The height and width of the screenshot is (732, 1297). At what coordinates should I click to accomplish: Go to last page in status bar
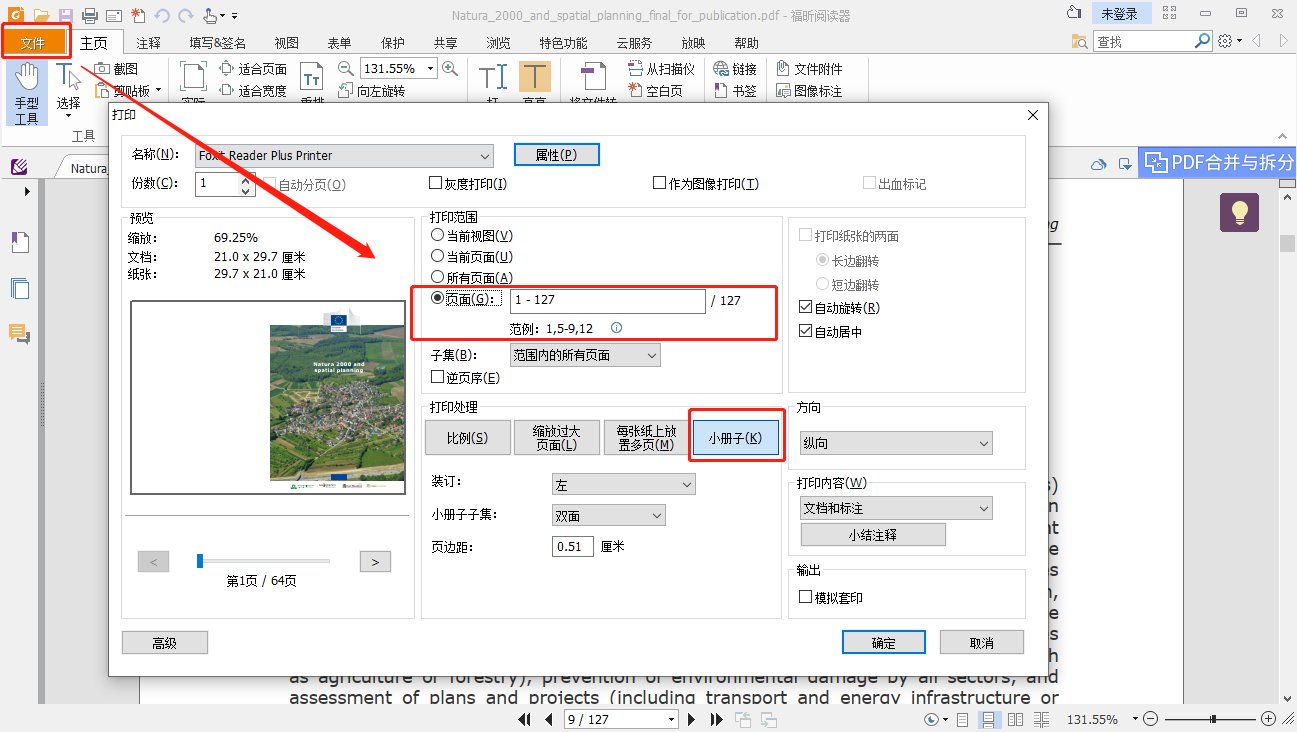point(716,719)
